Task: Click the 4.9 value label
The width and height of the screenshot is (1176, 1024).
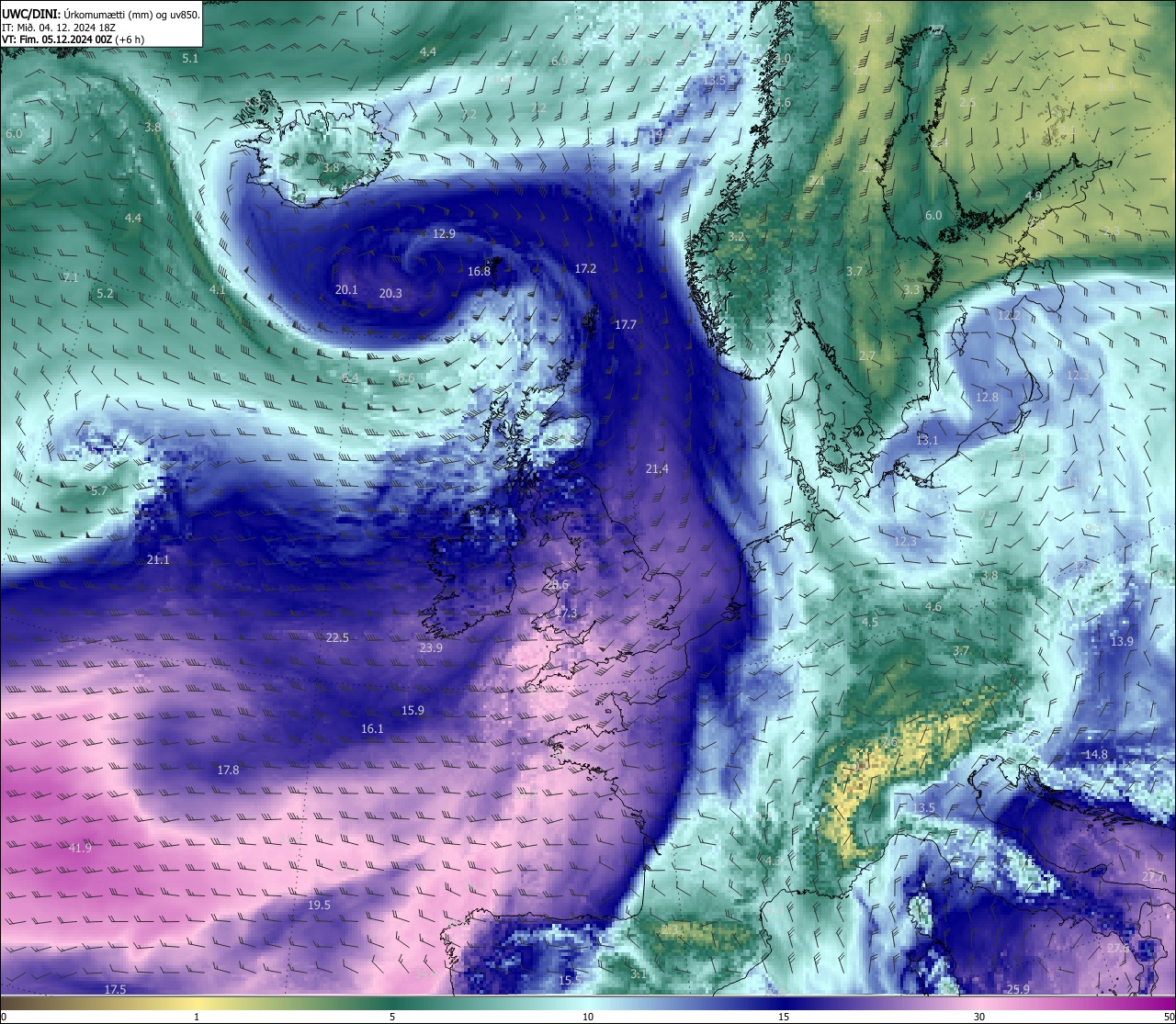Action: (1034, 197)
